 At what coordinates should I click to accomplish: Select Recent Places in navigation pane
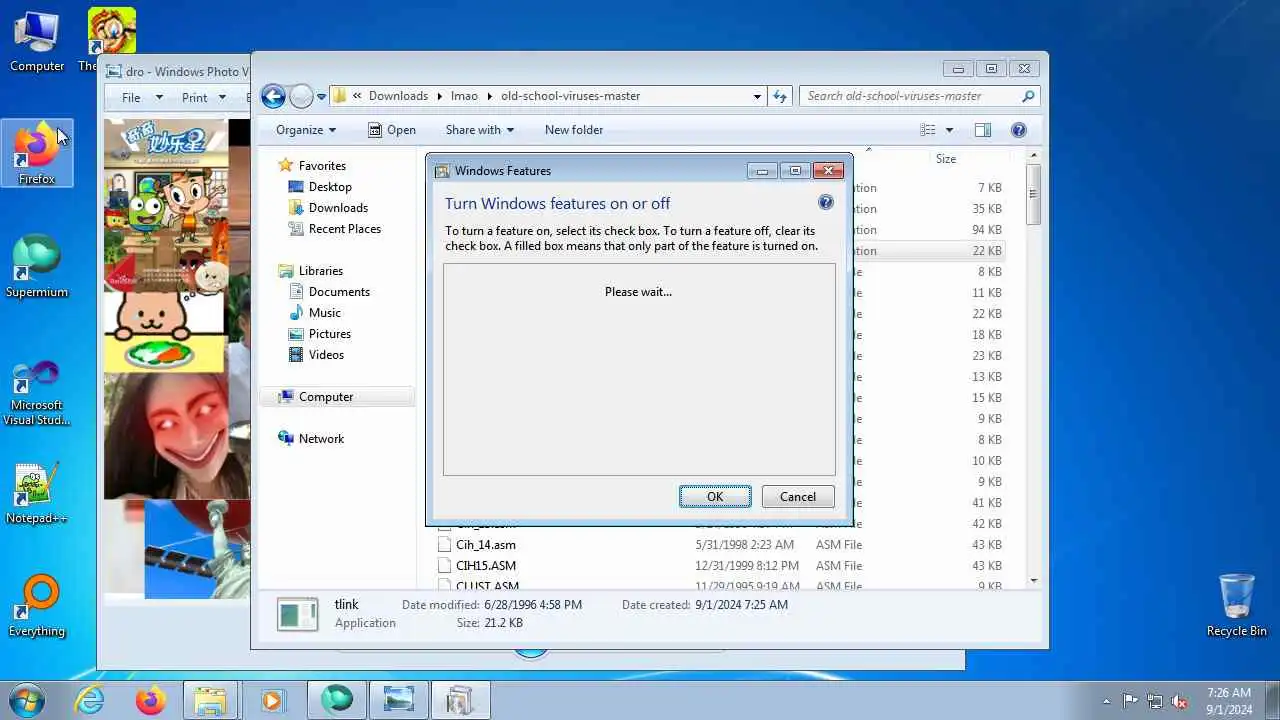click(x=344, y=229)
